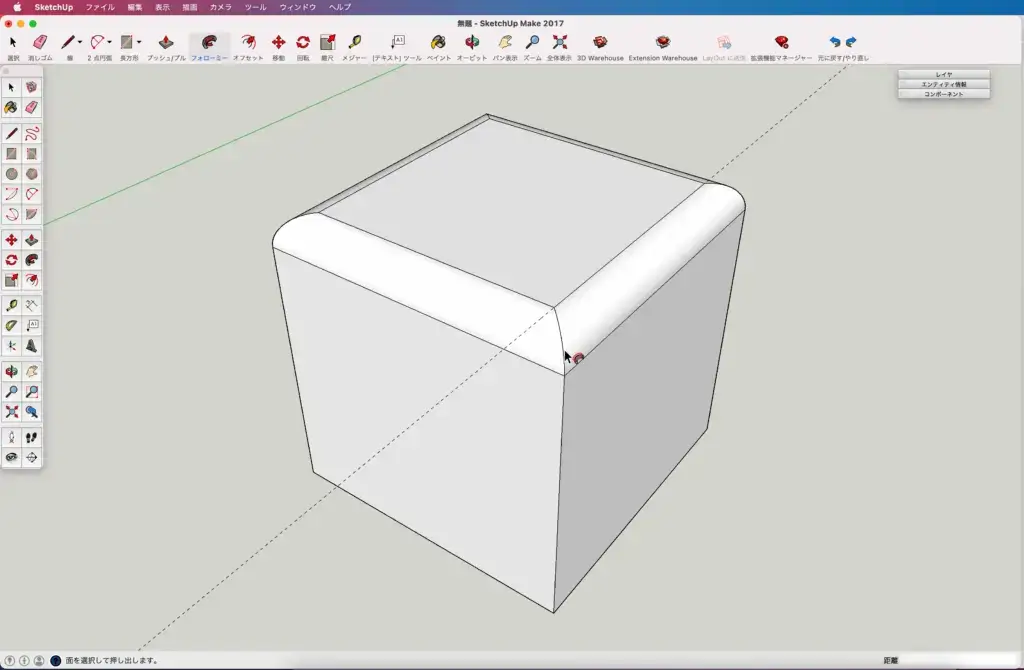Expand the レイヤ panel
Viewport: 1024px width, 670px height.
pos(944,74)
